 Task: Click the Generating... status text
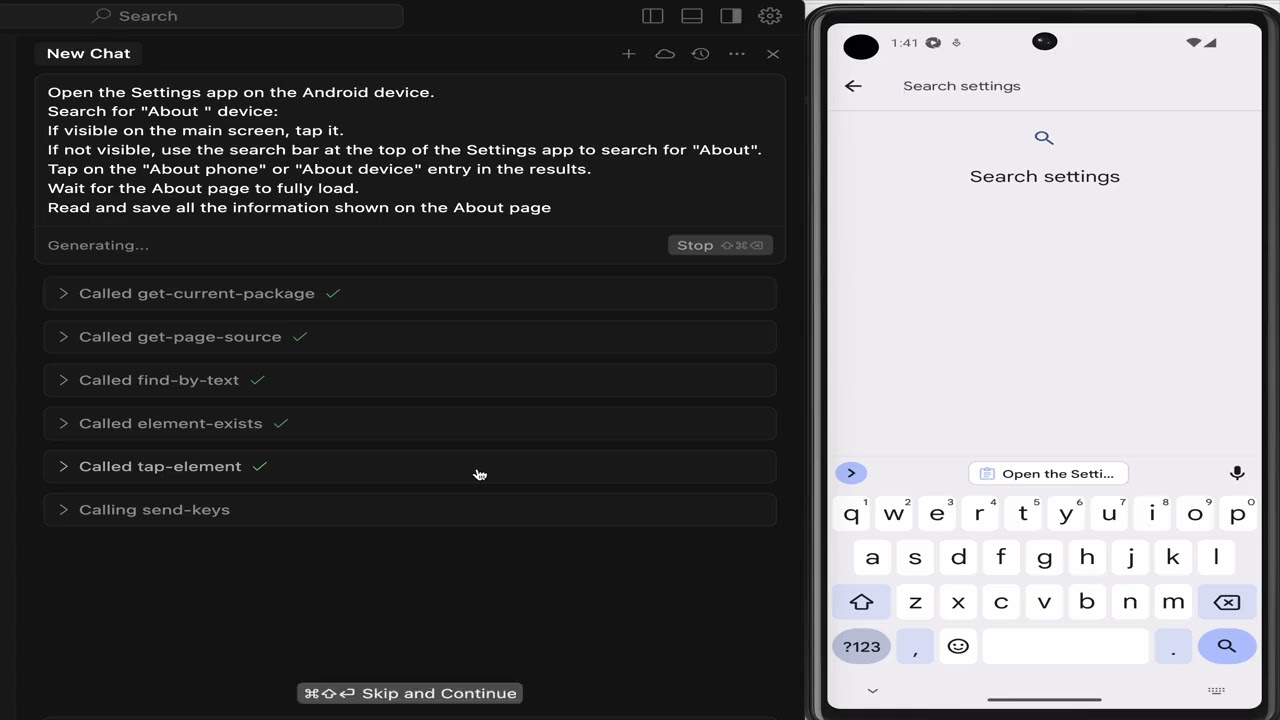point(98,245)
